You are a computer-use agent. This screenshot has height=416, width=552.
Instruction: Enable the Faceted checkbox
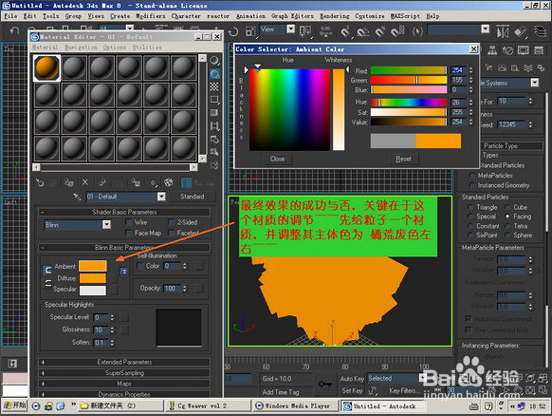tap(171, 233)
